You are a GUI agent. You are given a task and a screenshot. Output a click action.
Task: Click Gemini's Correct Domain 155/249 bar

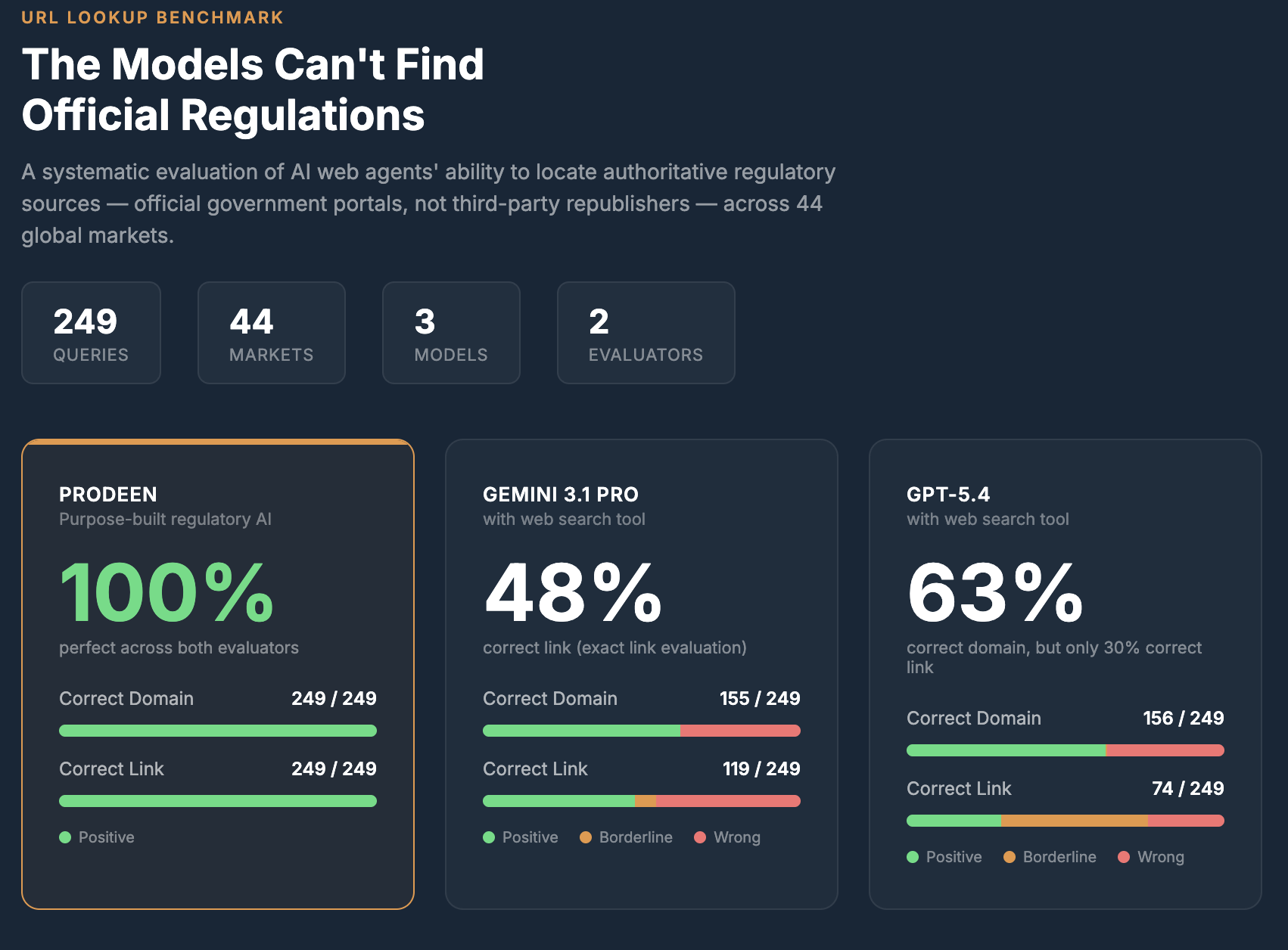(642, 731)
